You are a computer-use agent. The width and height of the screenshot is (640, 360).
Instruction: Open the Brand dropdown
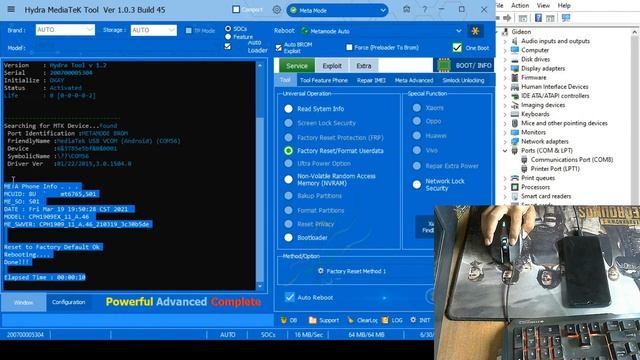pyautogui.click(x=65, y=30)
